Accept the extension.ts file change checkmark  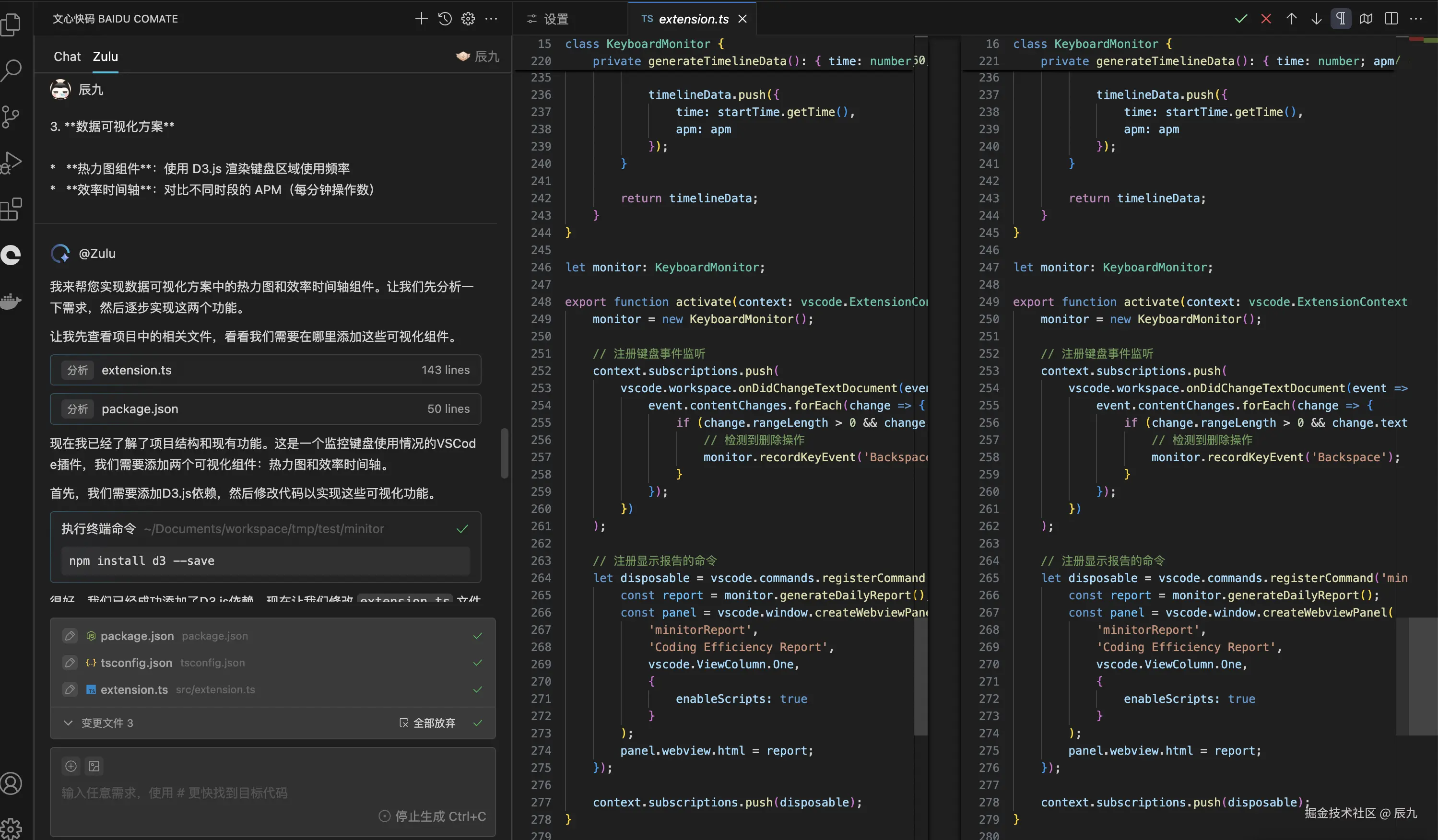tap(478, 689)
